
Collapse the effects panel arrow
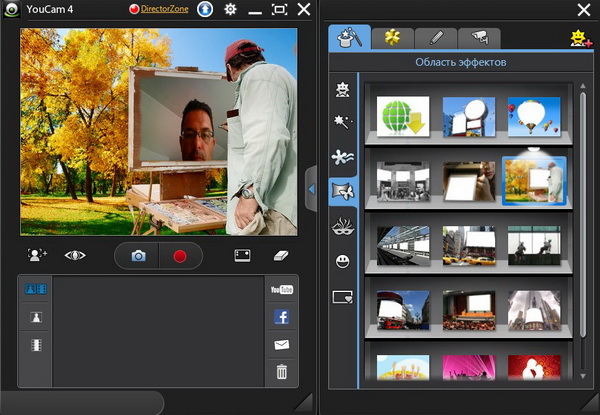(311, 188)
